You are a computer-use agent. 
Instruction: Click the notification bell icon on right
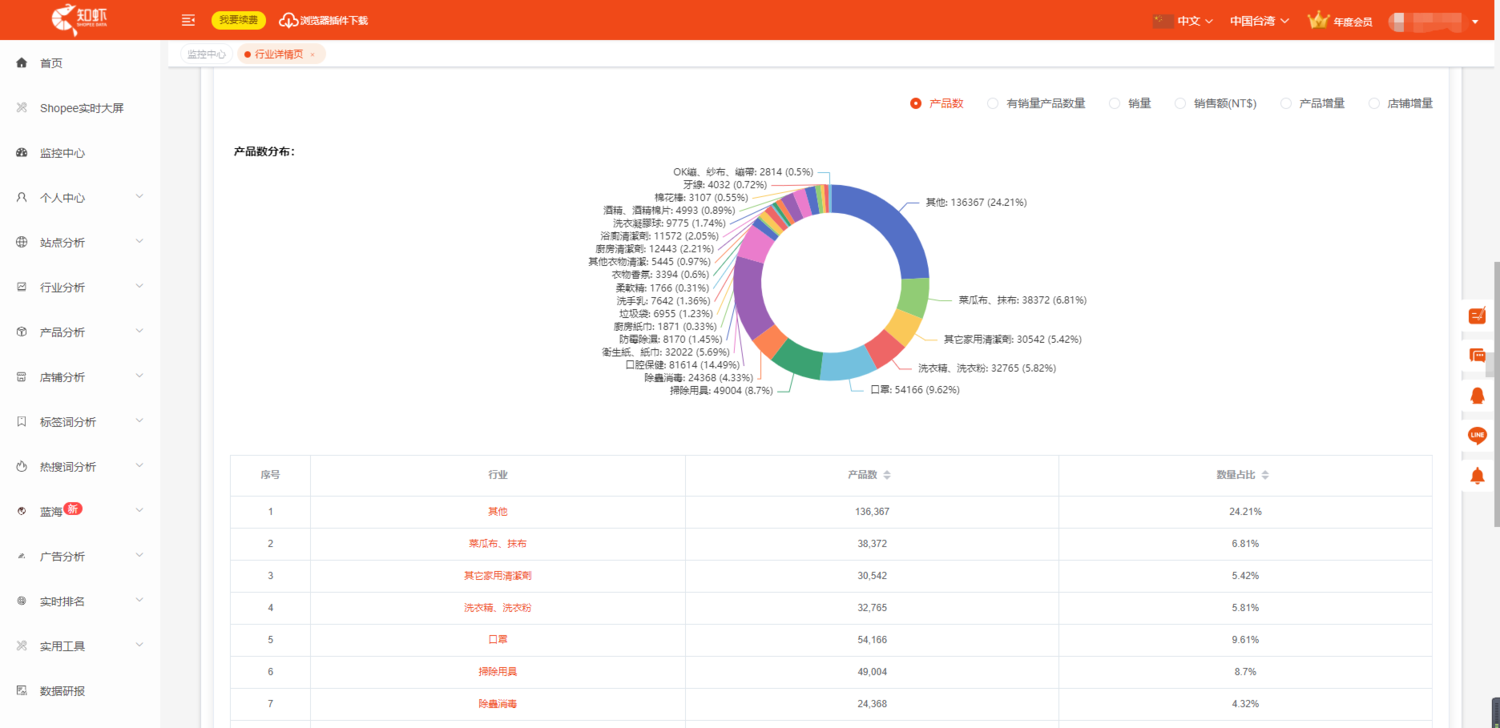coord(1477,476)
